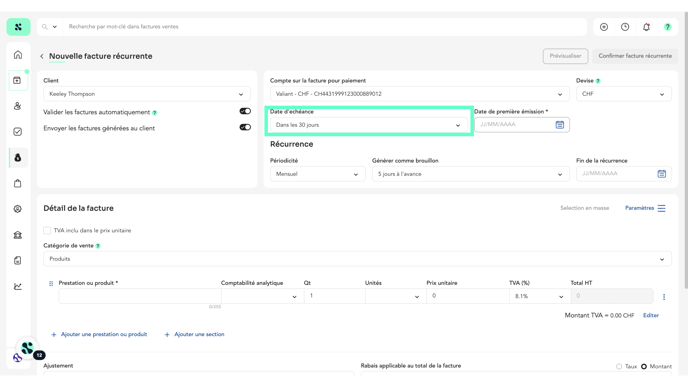Open the Client dropdown showing Keeley Thompson
Image resolution: width=688 pixels, height=387 pixels.
pos(147,94)
